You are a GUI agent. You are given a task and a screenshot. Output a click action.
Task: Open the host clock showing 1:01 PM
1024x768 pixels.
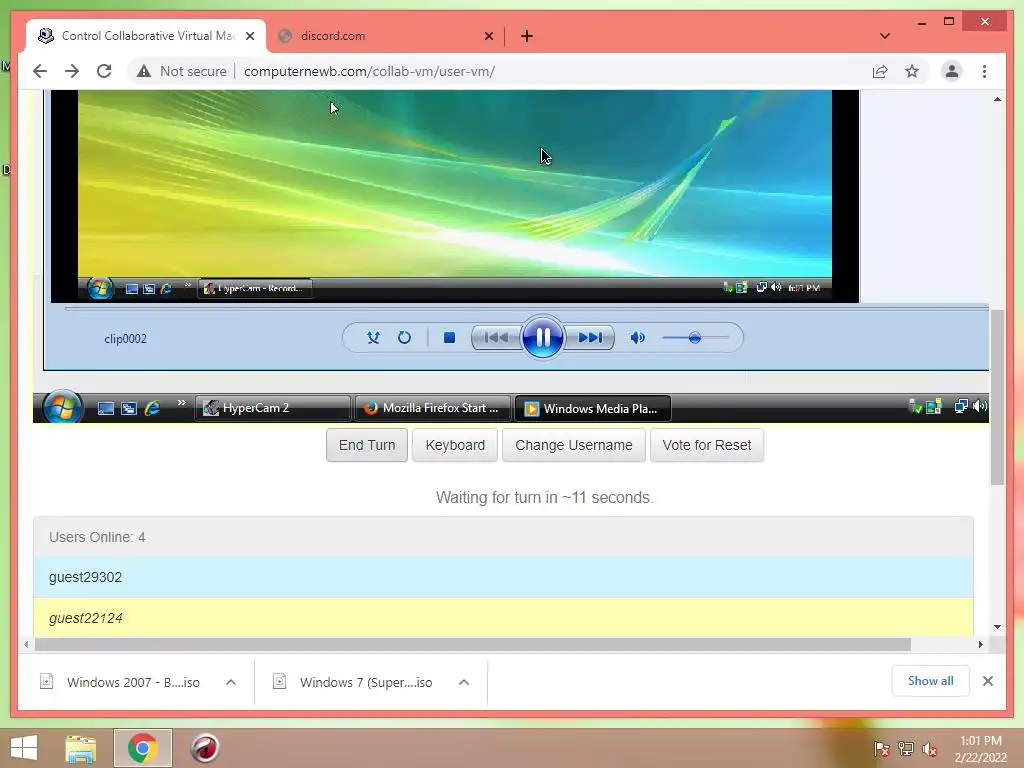click(980, 749)
